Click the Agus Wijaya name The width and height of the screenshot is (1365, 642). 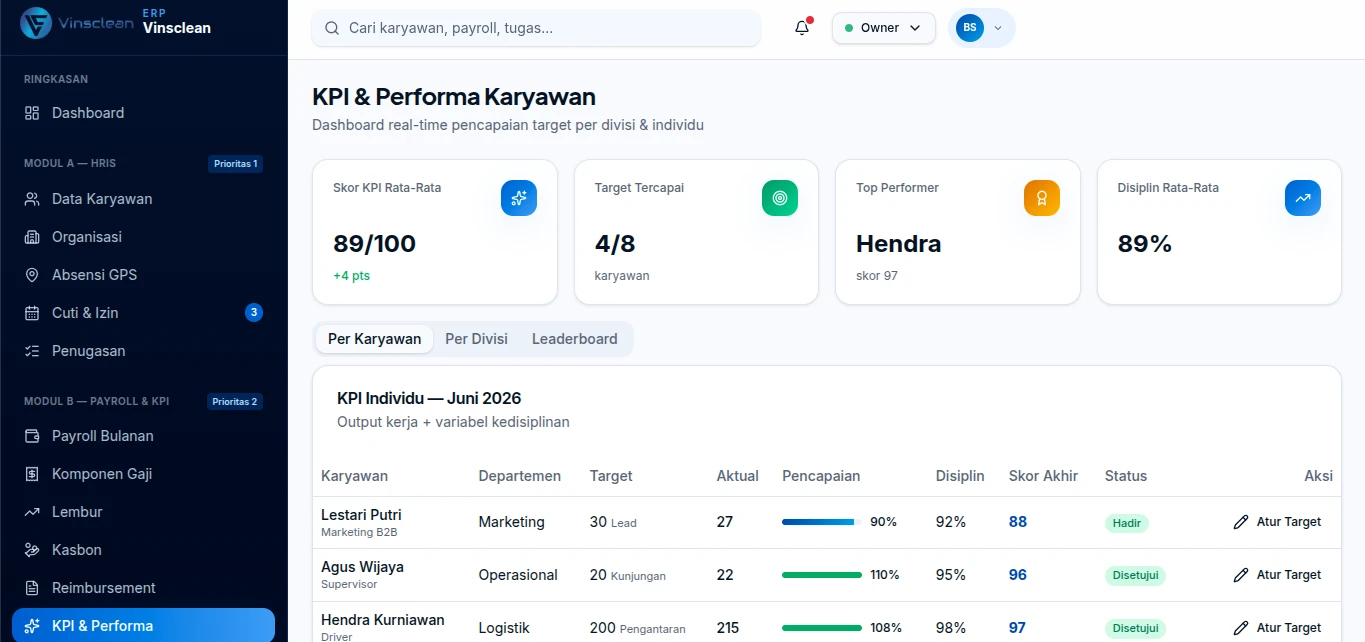point(362,567)
